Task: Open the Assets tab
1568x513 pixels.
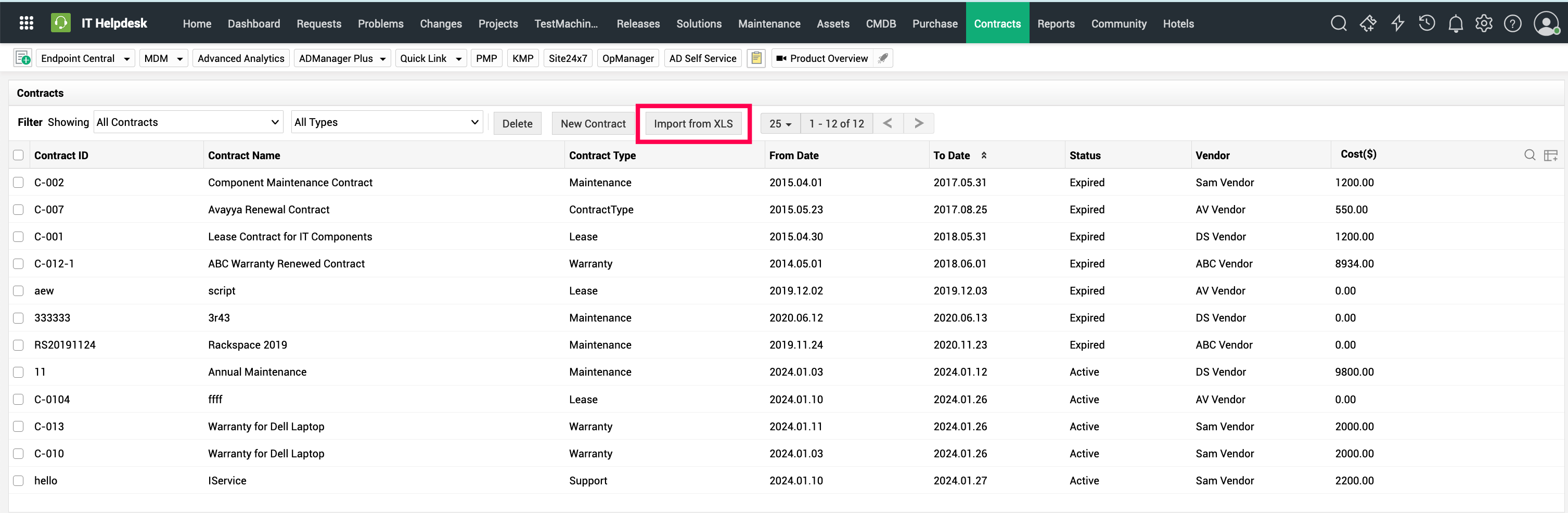Action: point(833,23)
